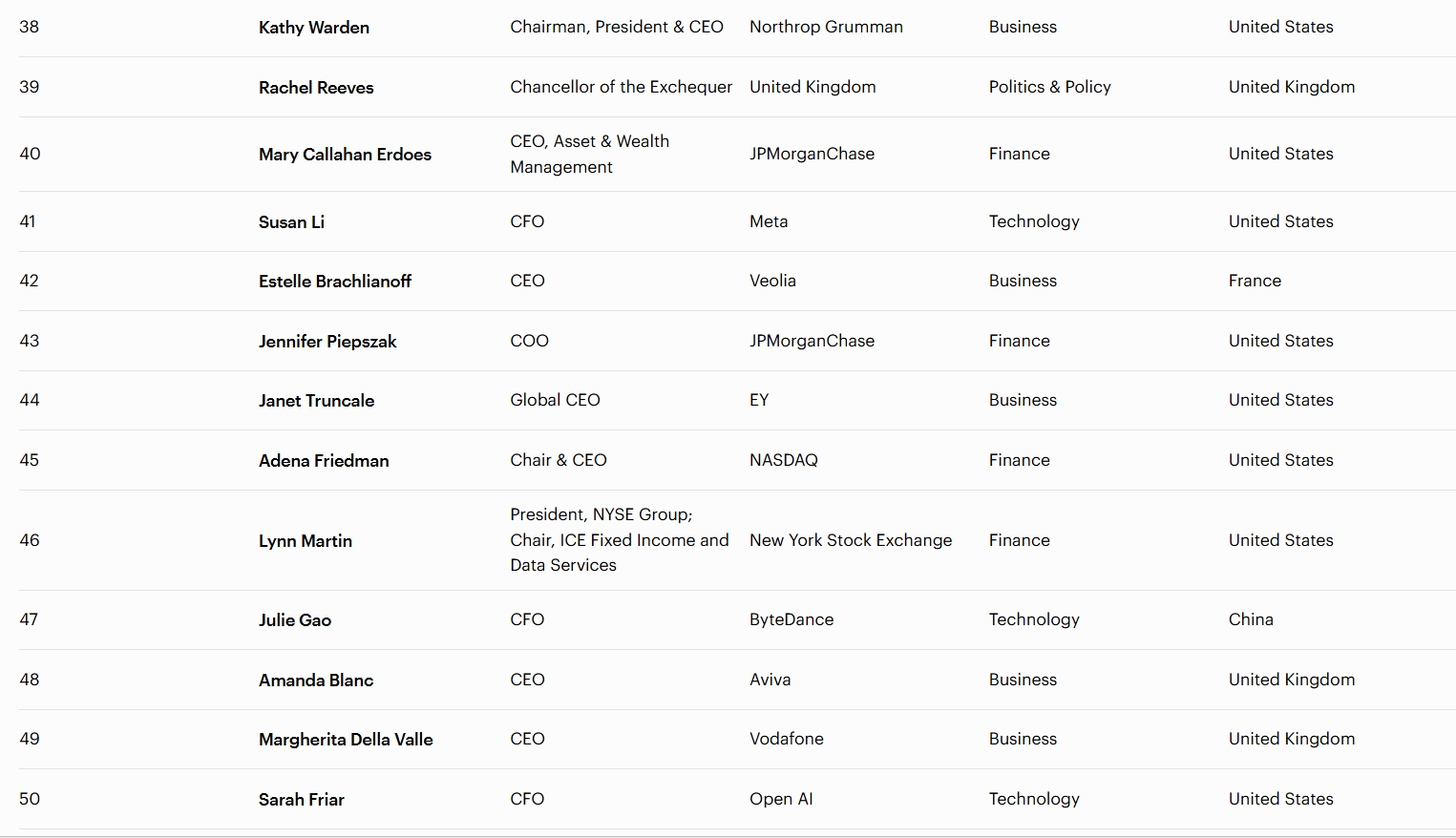This screenshot has width=1456, height=838.
Task: Select the Politics & Policy category cell
Action: click(1049, 87)
